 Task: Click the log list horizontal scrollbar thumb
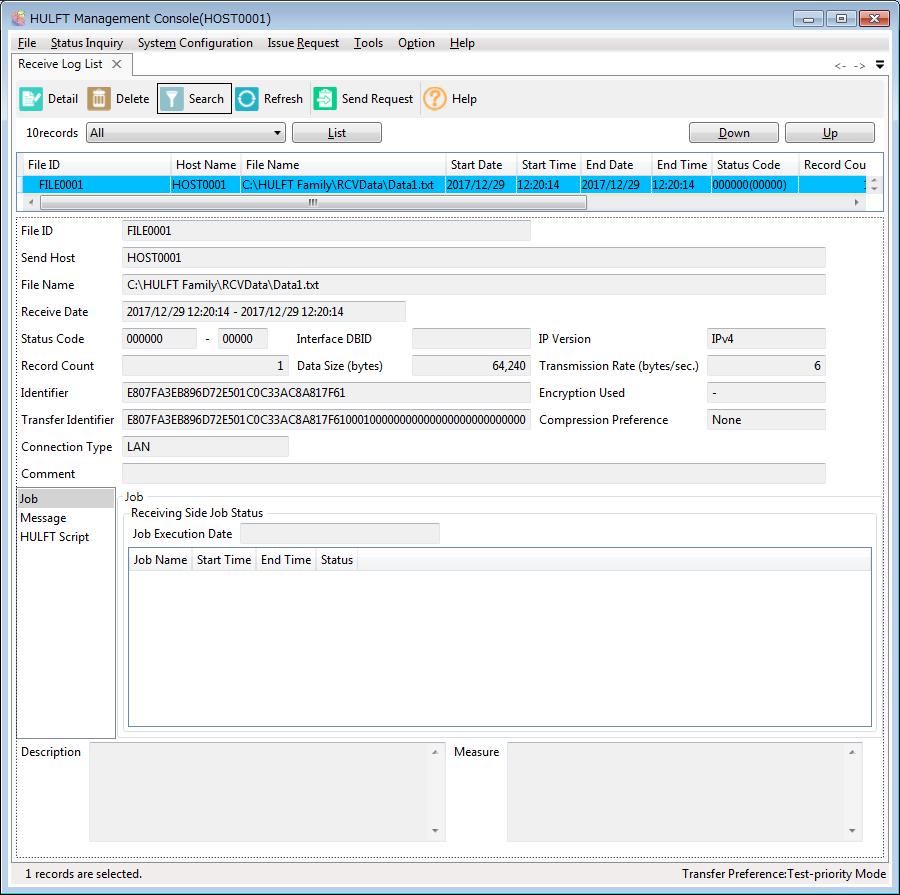(313, 203)
